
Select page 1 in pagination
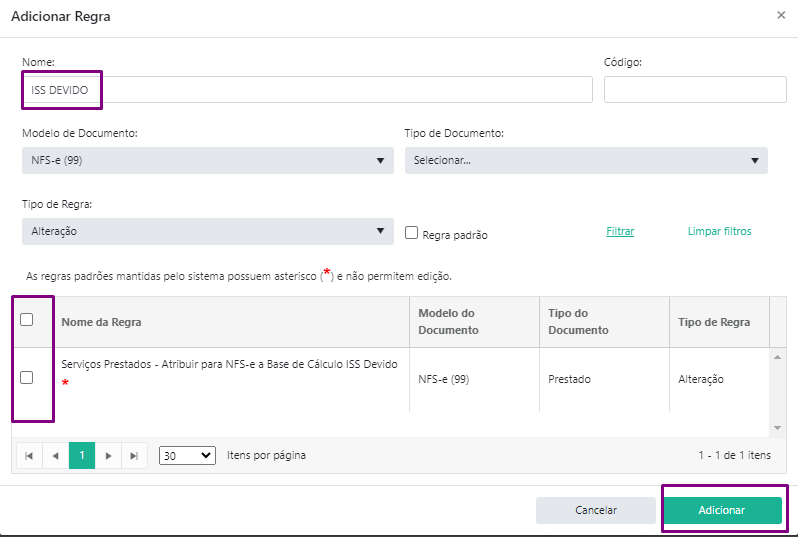[82, 456]
